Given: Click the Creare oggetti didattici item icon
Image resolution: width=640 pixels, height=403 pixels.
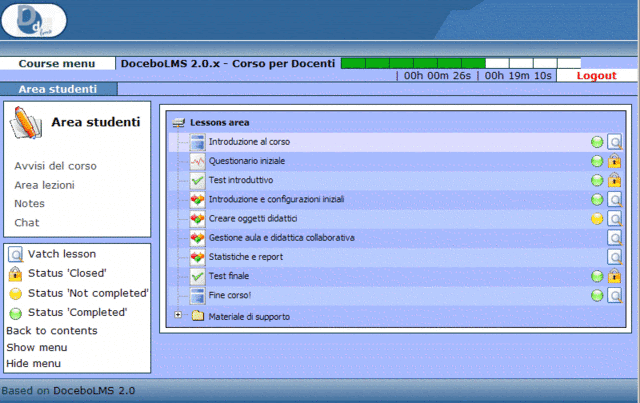Looking at the screenshot, I should click(198, 219).
